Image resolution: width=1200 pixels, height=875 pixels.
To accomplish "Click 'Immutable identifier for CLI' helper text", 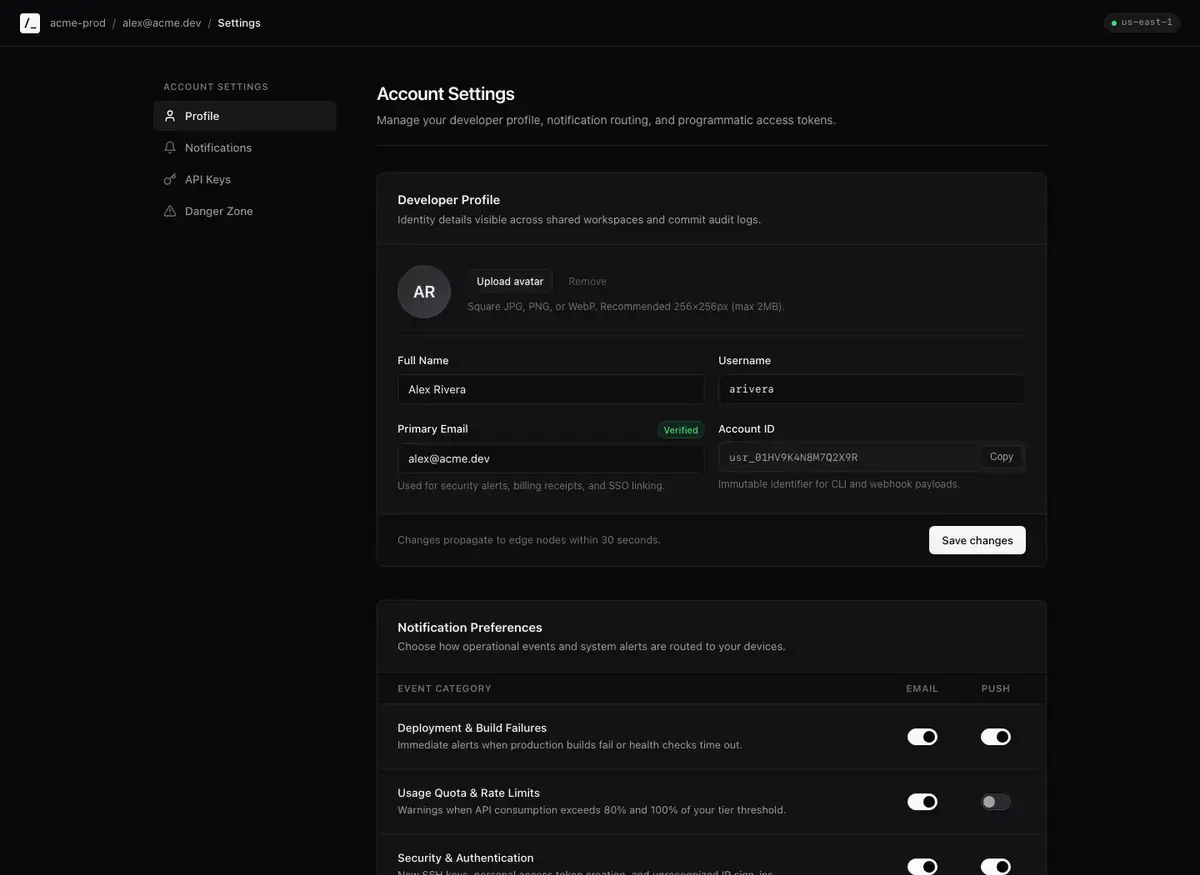I will (x=839, y=484).
